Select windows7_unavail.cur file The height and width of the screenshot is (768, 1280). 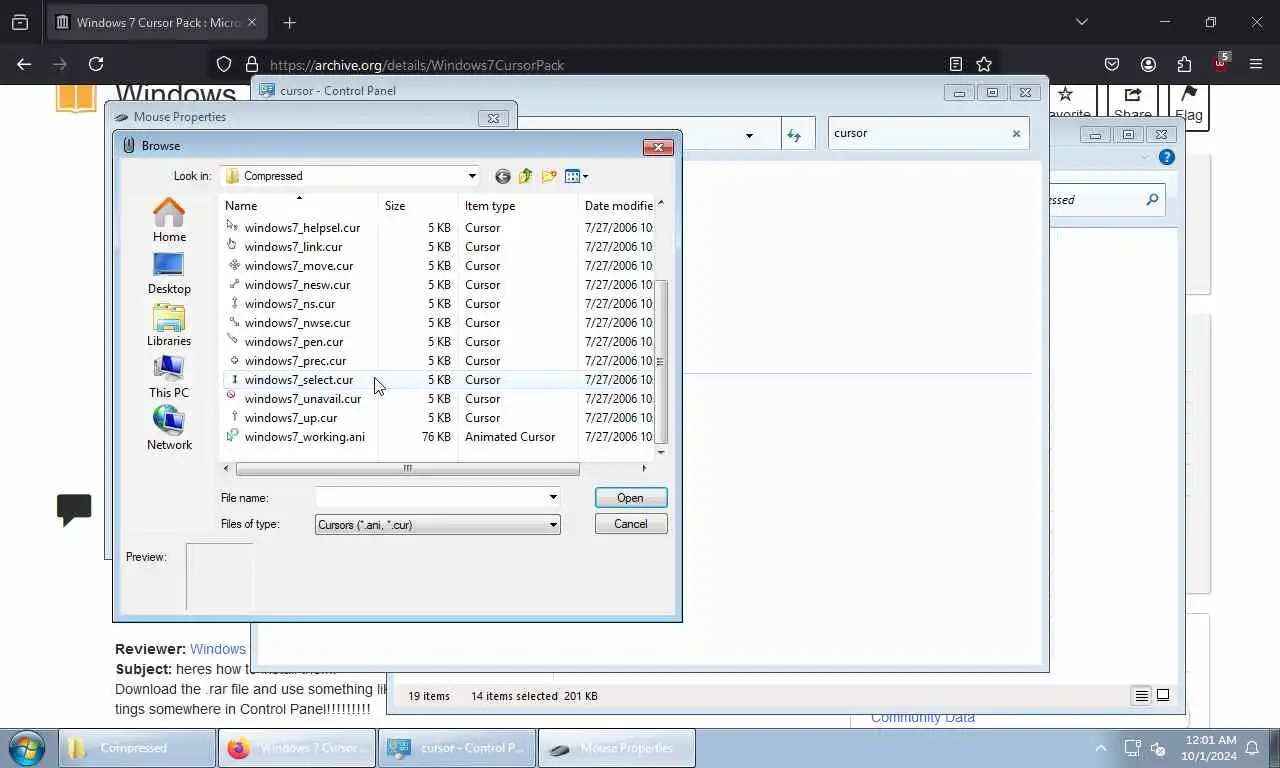coord(303,399)
